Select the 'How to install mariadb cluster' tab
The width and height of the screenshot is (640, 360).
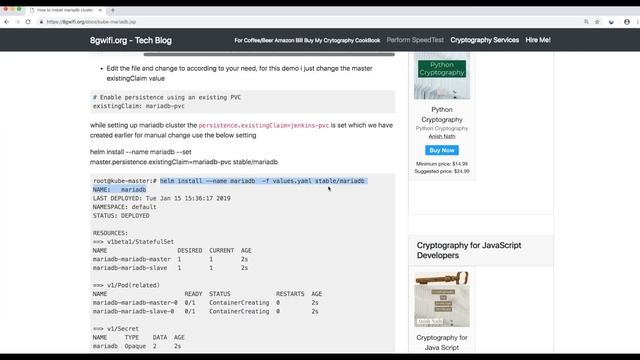click(65, 10)
